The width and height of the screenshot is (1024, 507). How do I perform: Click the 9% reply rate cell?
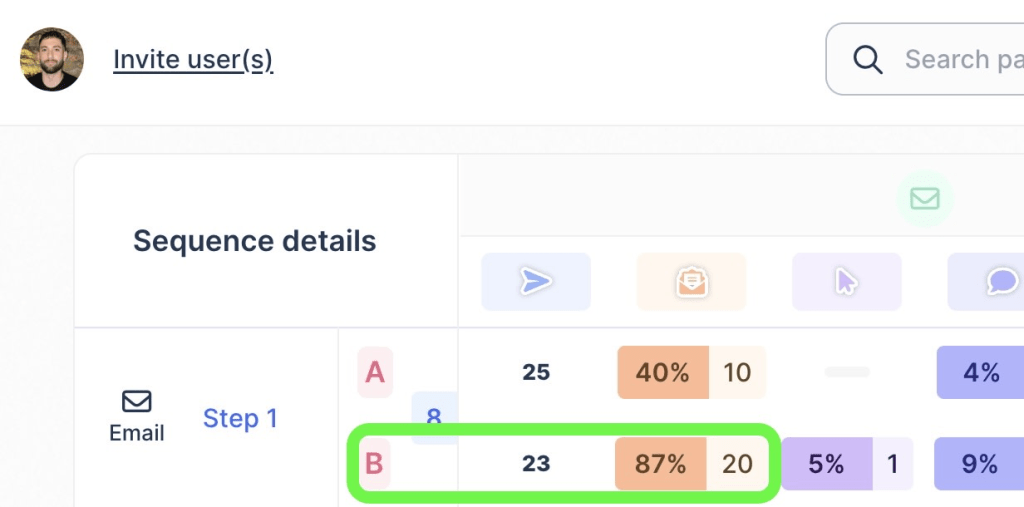[x=979, y=464]
